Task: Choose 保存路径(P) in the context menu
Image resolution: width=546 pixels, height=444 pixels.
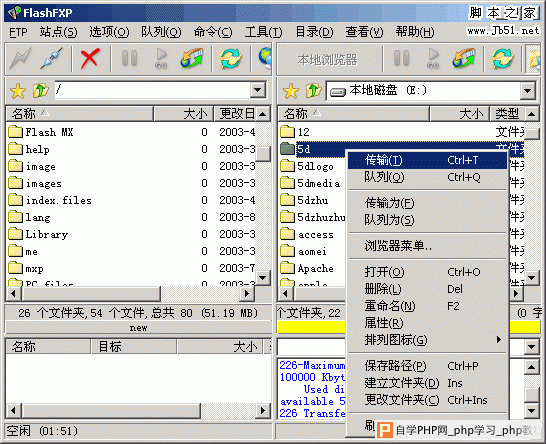Action: point(428,366)
